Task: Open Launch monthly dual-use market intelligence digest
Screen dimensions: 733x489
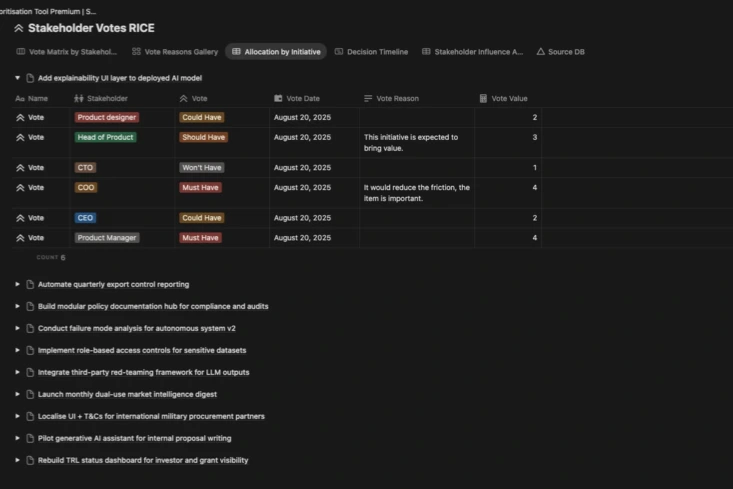Action: point(127,395)
